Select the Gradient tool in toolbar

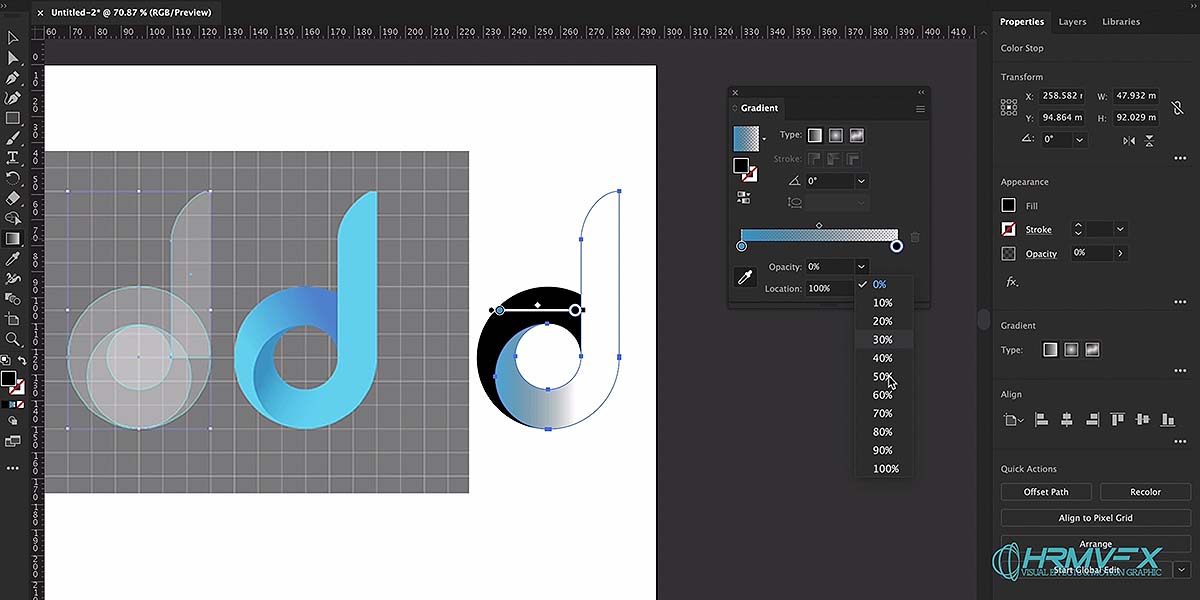[x=13, y=239]
